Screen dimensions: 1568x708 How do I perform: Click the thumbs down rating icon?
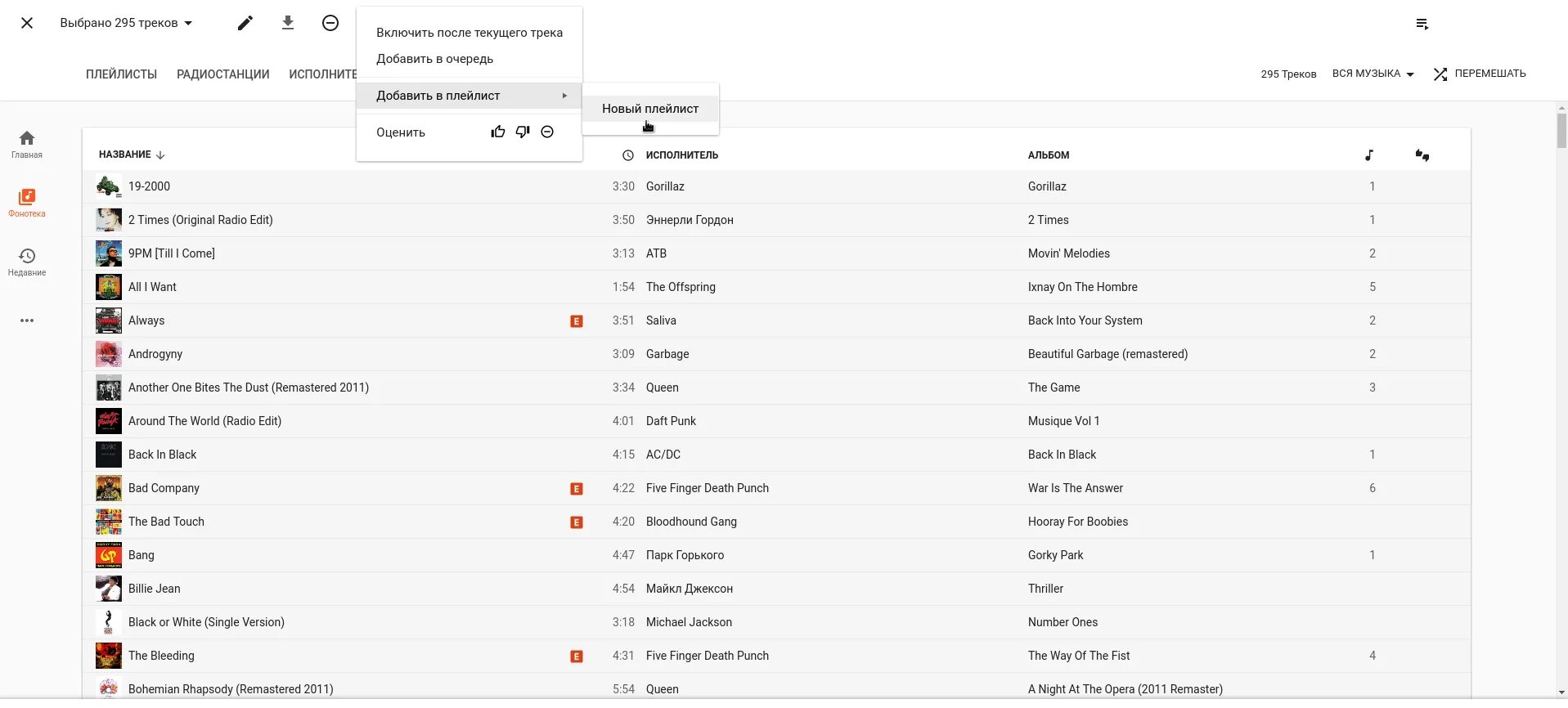(523, 132)
